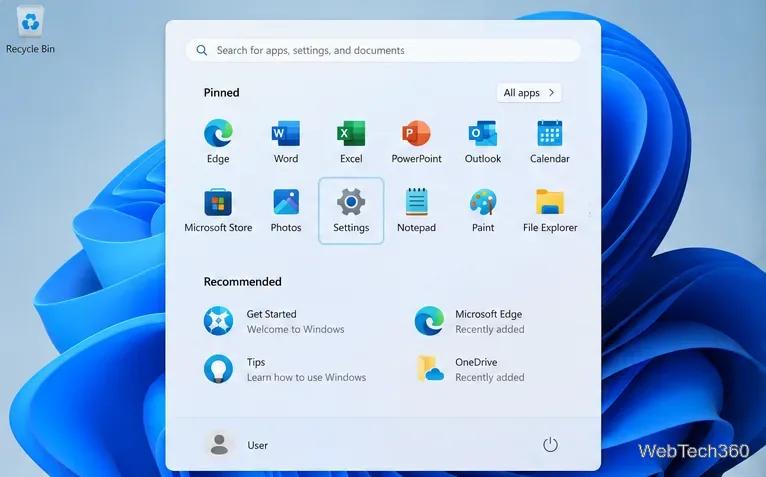Open the Paint app
766x477 pixels.
[x=483, y=211]
